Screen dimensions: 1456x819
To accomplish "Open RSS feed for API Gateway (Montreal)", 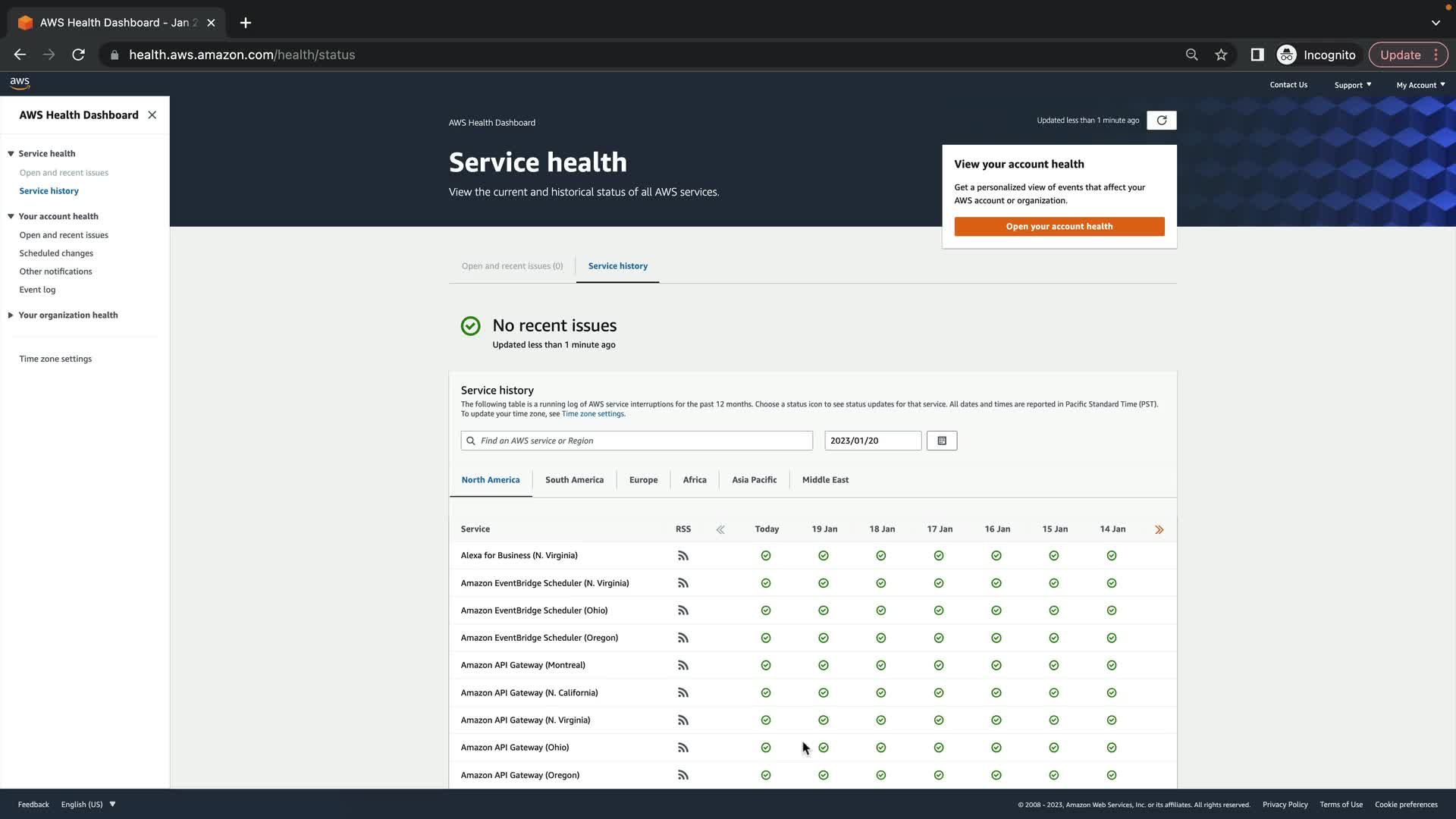I will coord(682,665).
